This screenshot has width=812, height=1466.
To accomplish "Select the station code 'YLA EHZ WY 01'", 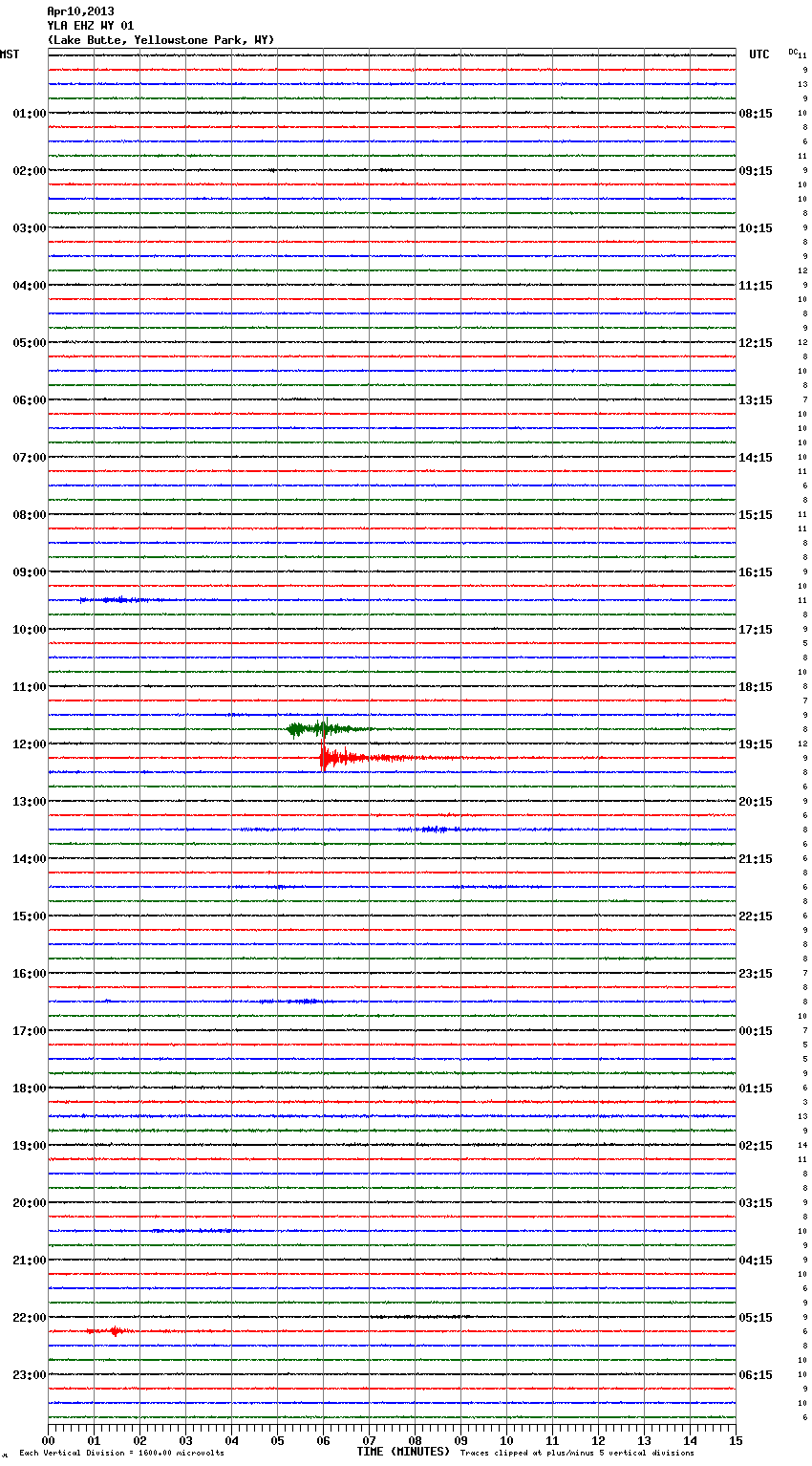I will [x=91, y=26].
